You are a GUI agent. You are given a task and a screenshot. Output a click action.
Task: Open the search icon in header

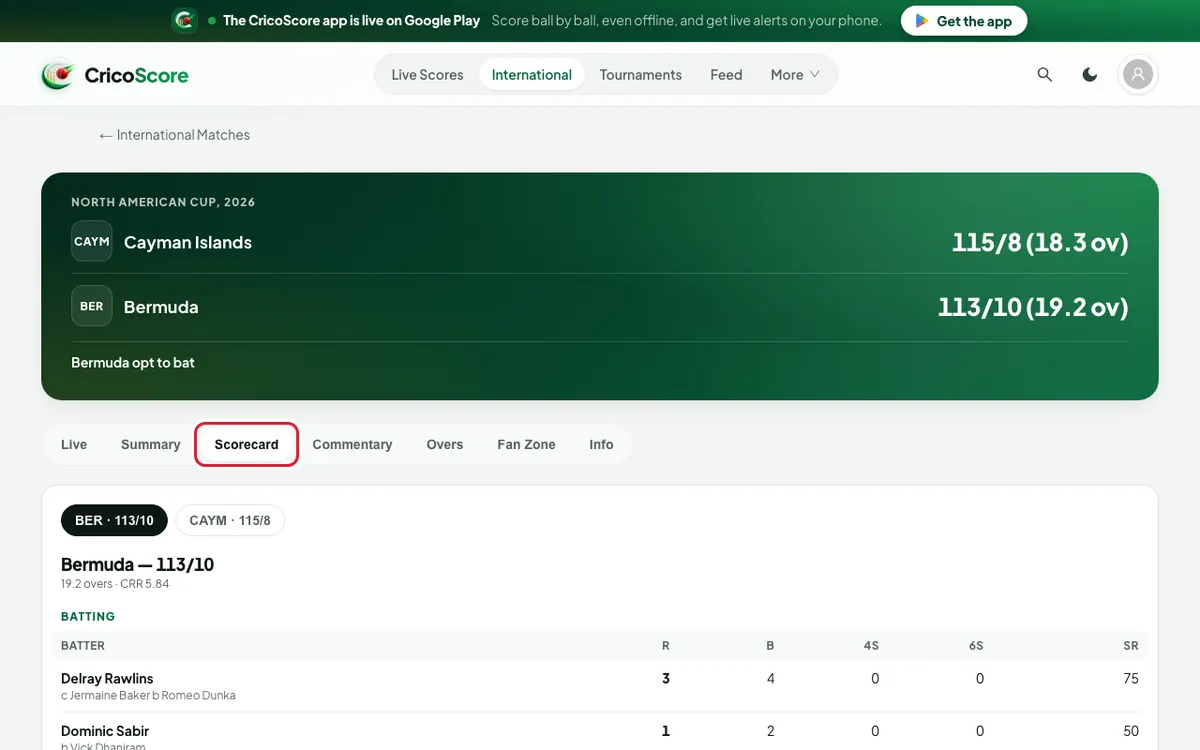click(x=1045, y=75)
